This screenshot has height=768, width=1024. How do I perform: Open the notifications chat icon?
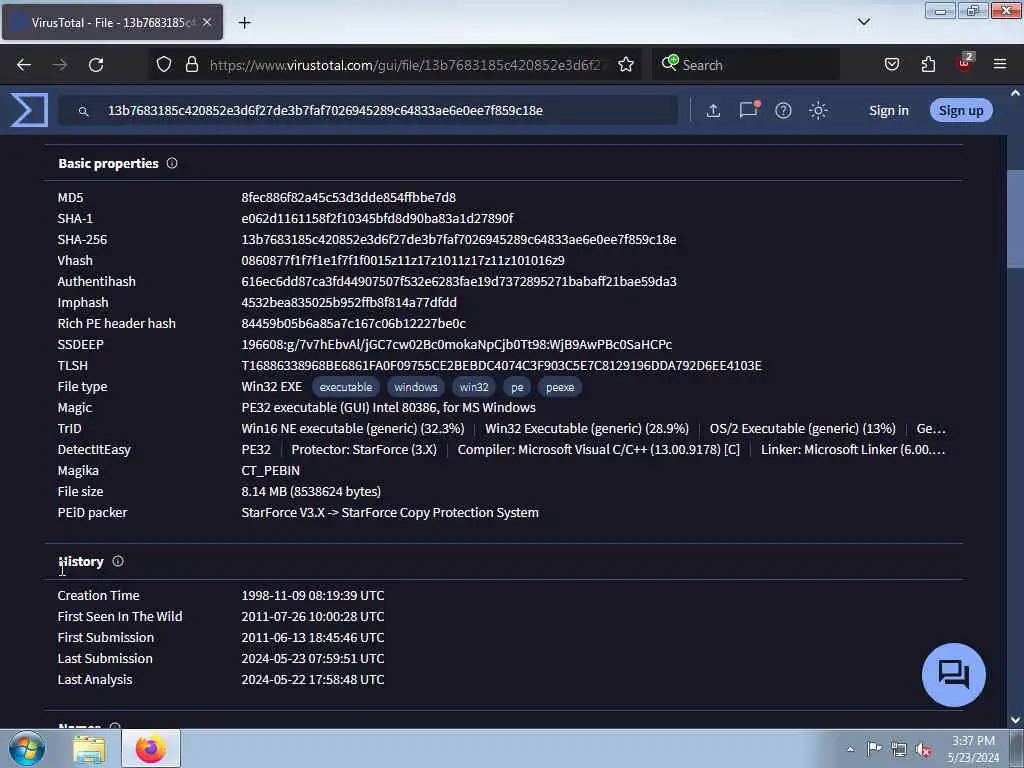(749, 110)
